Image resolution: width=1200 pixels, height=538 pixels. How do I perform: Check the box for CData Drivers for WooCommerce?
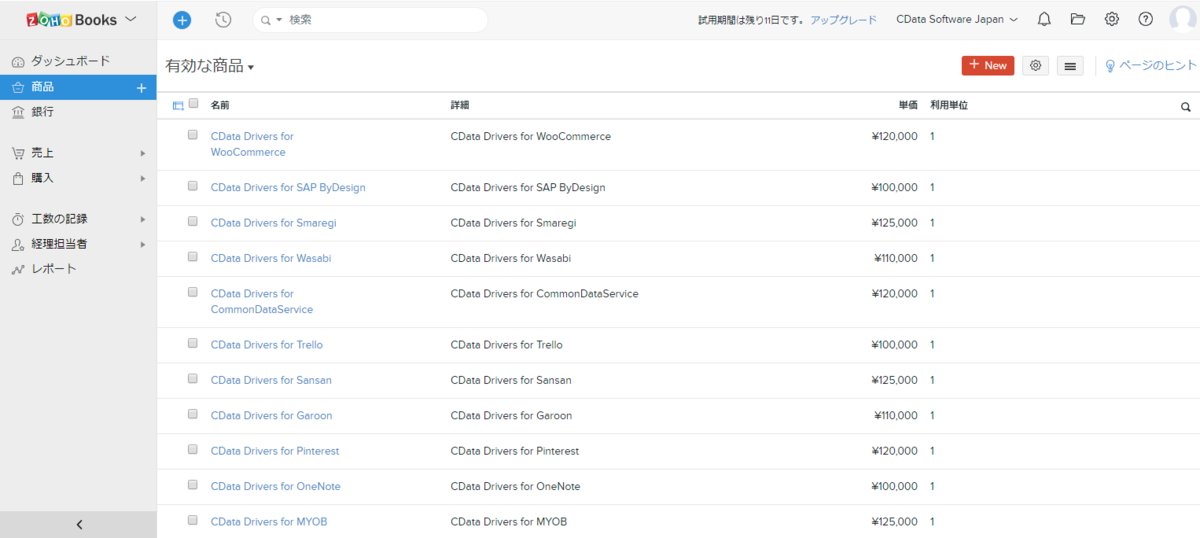[192, 134]
